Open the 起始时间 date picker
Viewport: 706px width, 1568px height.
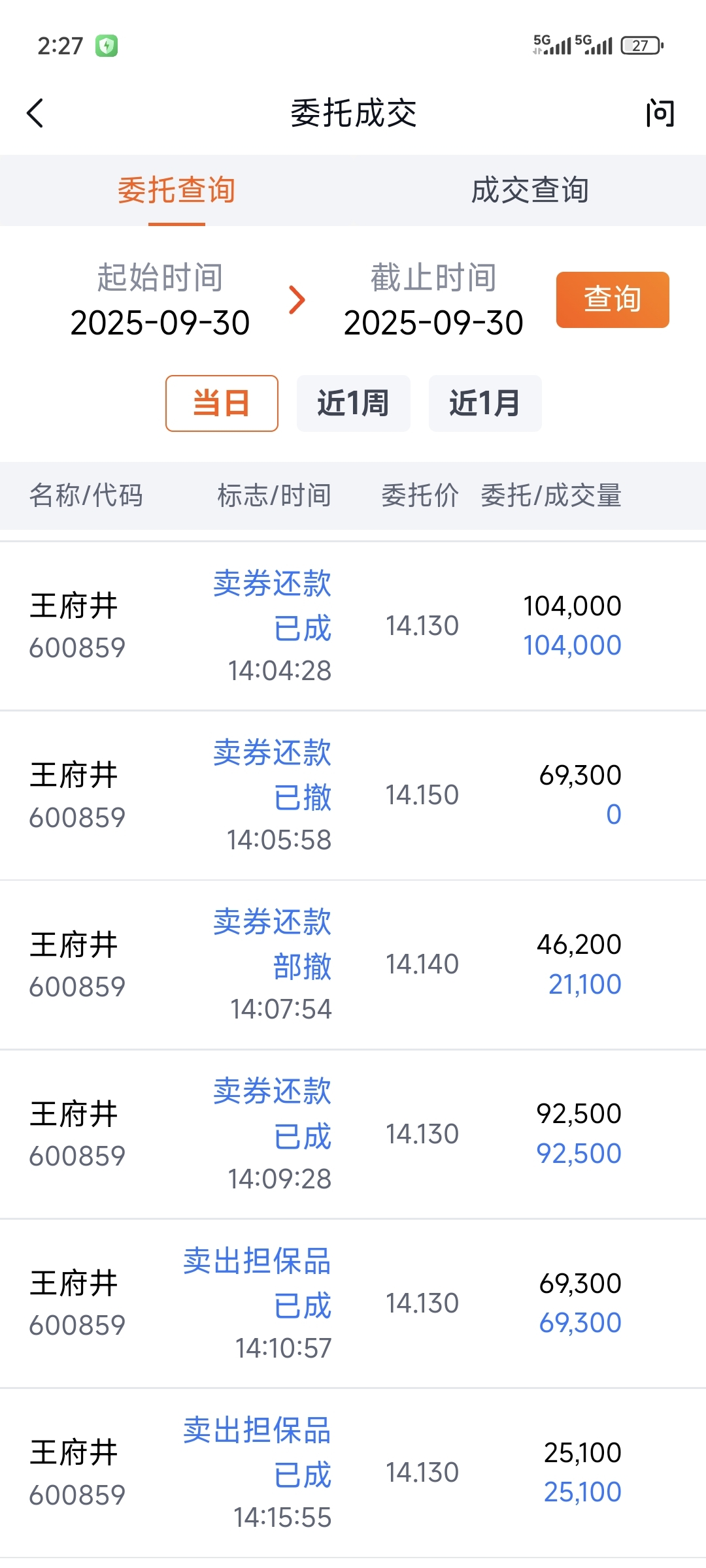click(x=160, y=301)
